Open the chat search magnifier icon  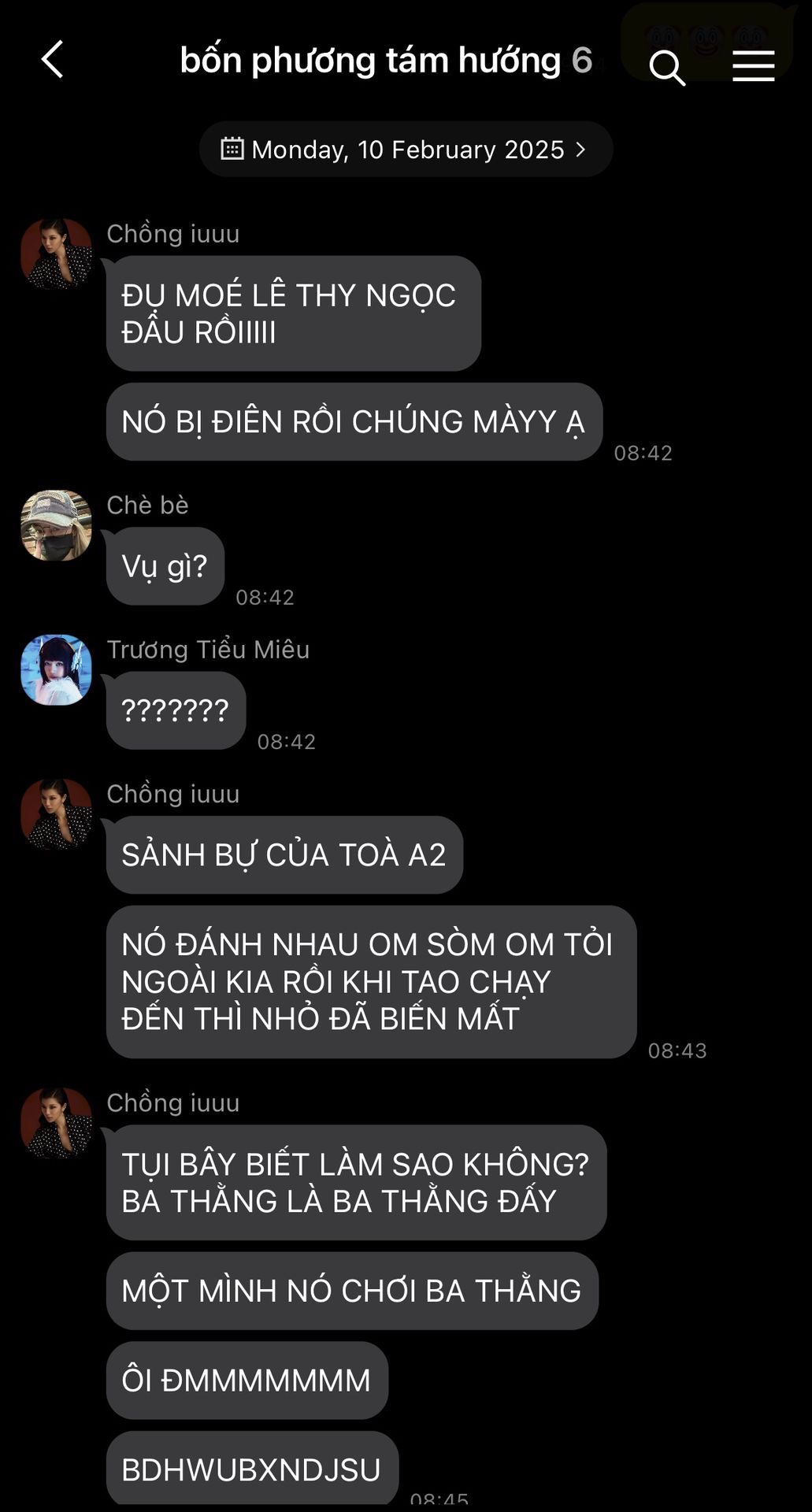[x=667, y=68]
